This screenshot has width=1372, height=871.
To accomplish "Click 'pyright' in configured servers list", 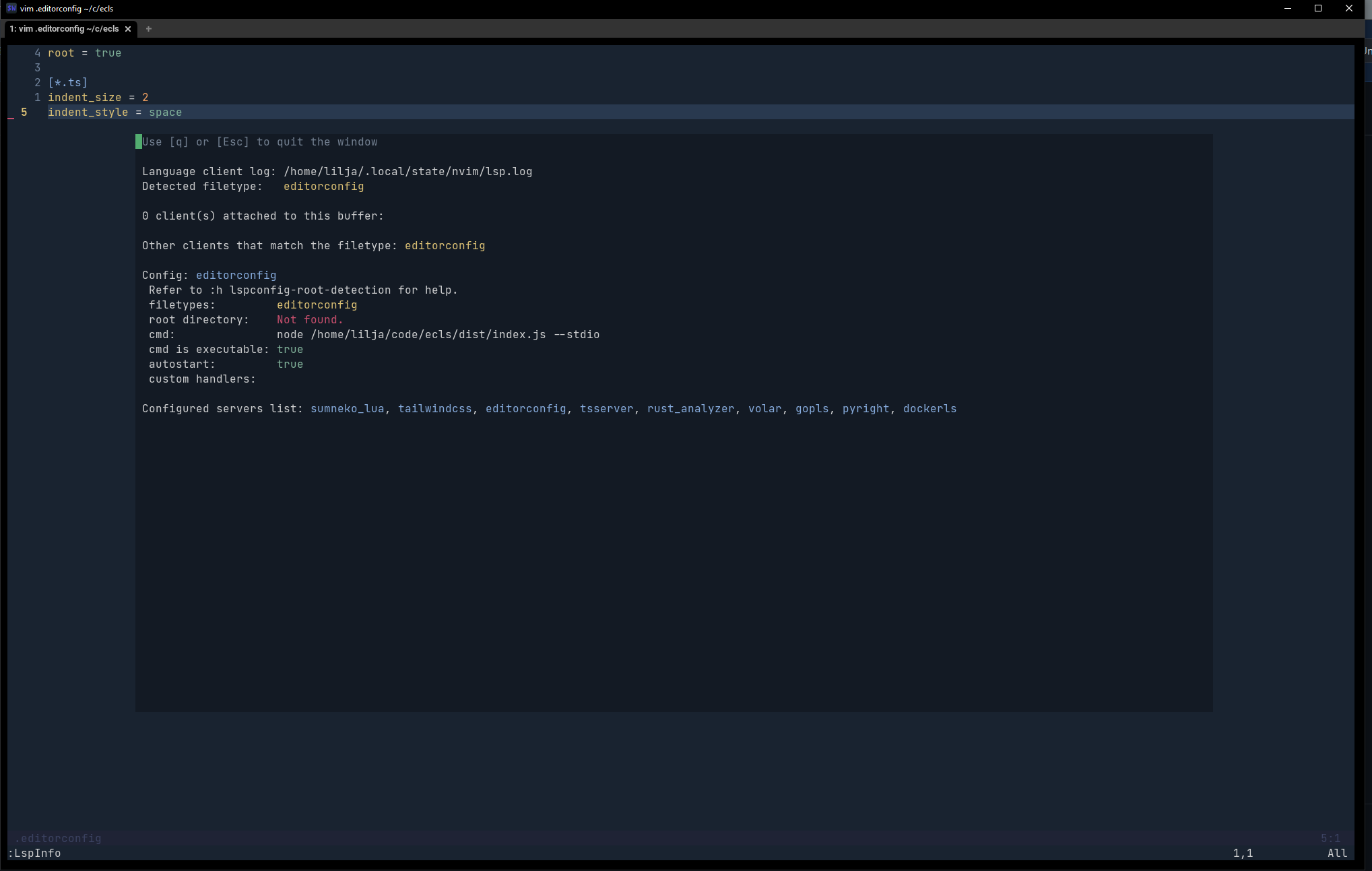I will [866, 409].
